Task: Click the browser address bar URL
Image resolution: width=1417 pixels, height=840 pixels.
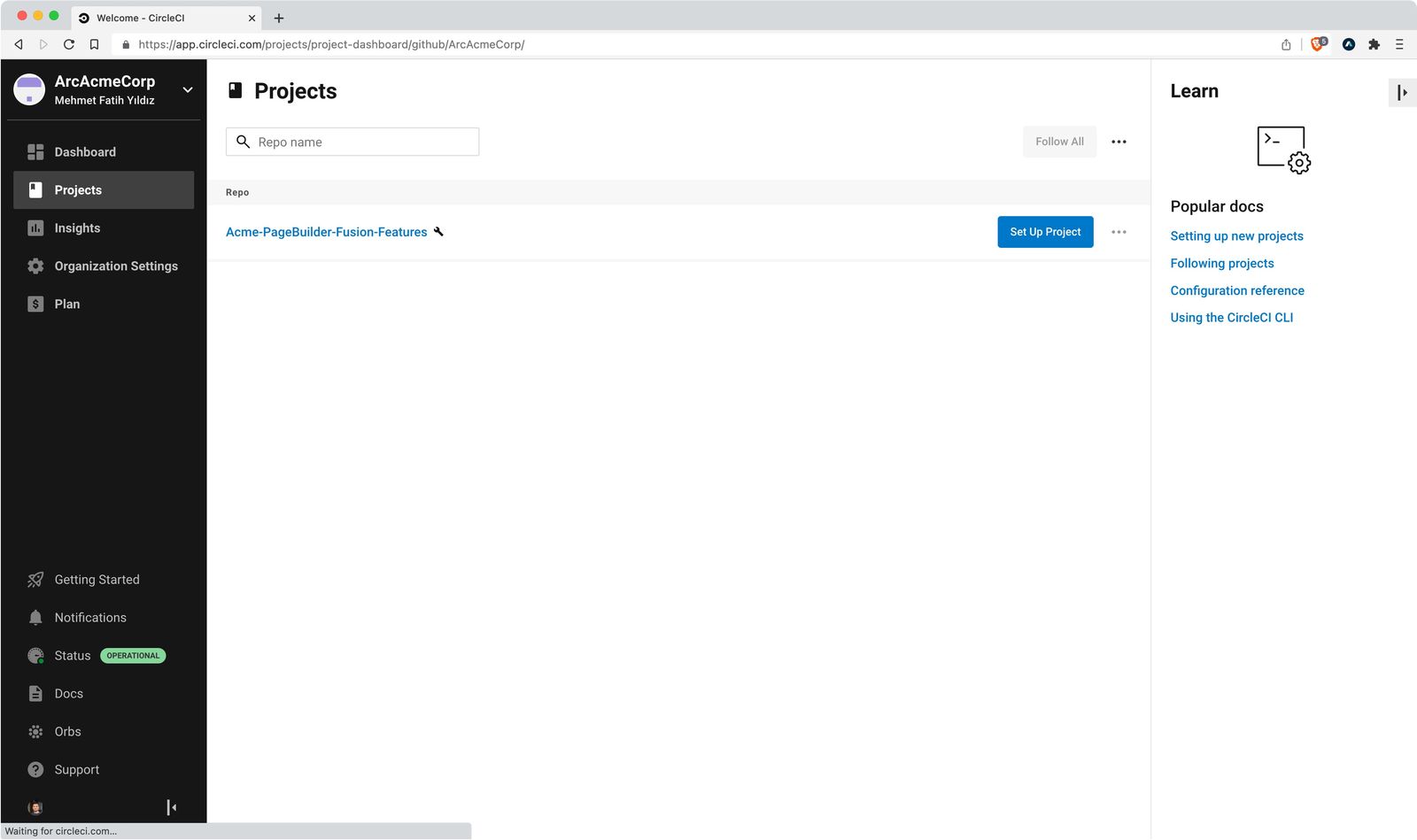Action: click(331, 44)
